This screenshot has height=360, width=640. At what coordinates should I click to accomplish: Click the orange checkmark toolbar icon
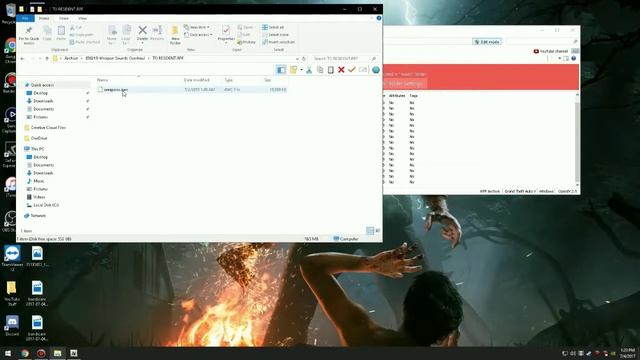coord(352,70)
